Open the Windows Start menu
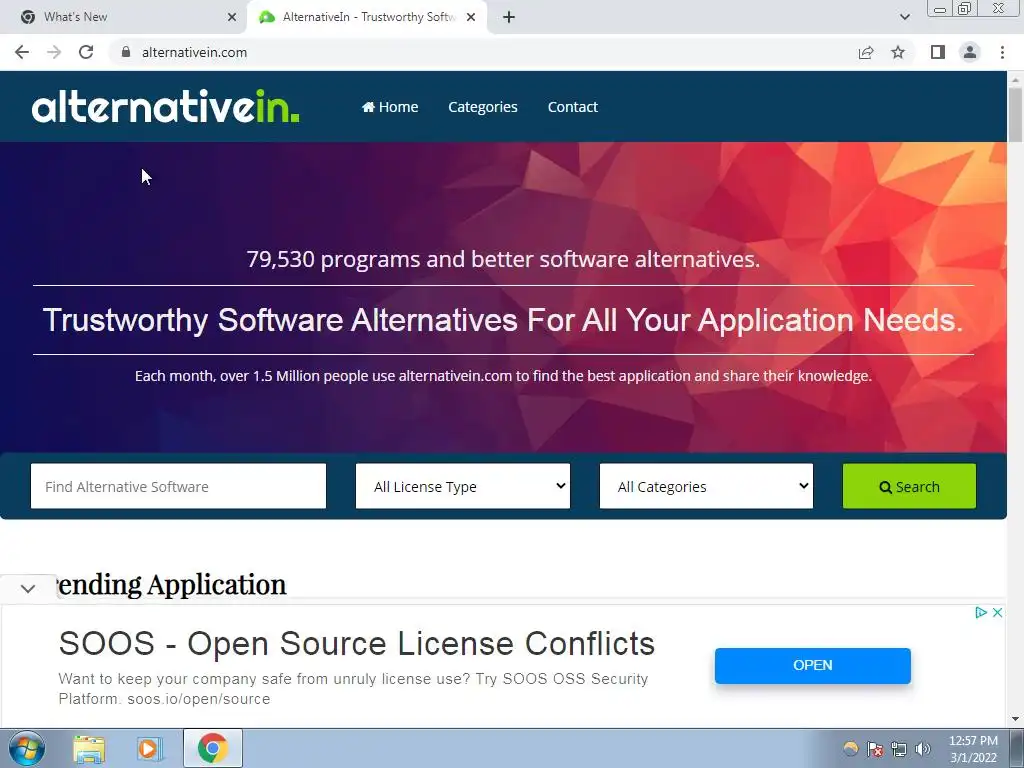 point(26,748)
